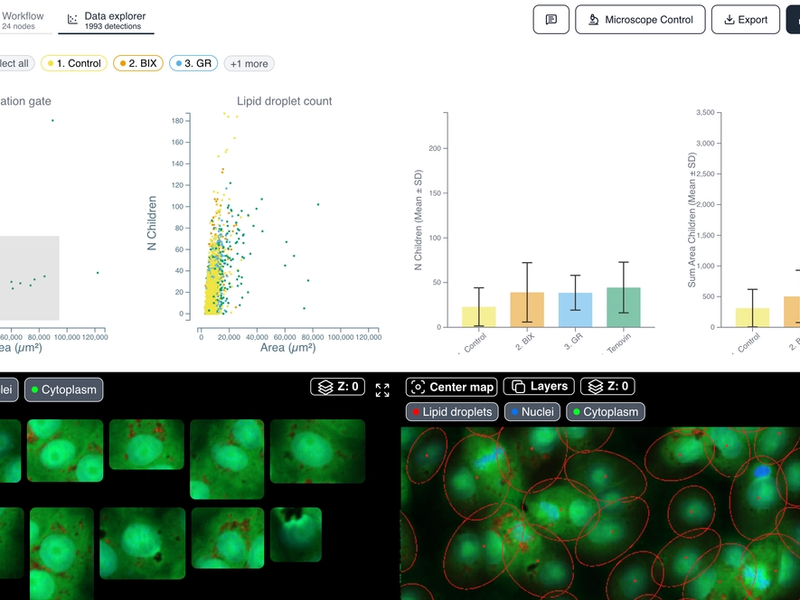Toggle the 3. GR group filter

(193, 63)
